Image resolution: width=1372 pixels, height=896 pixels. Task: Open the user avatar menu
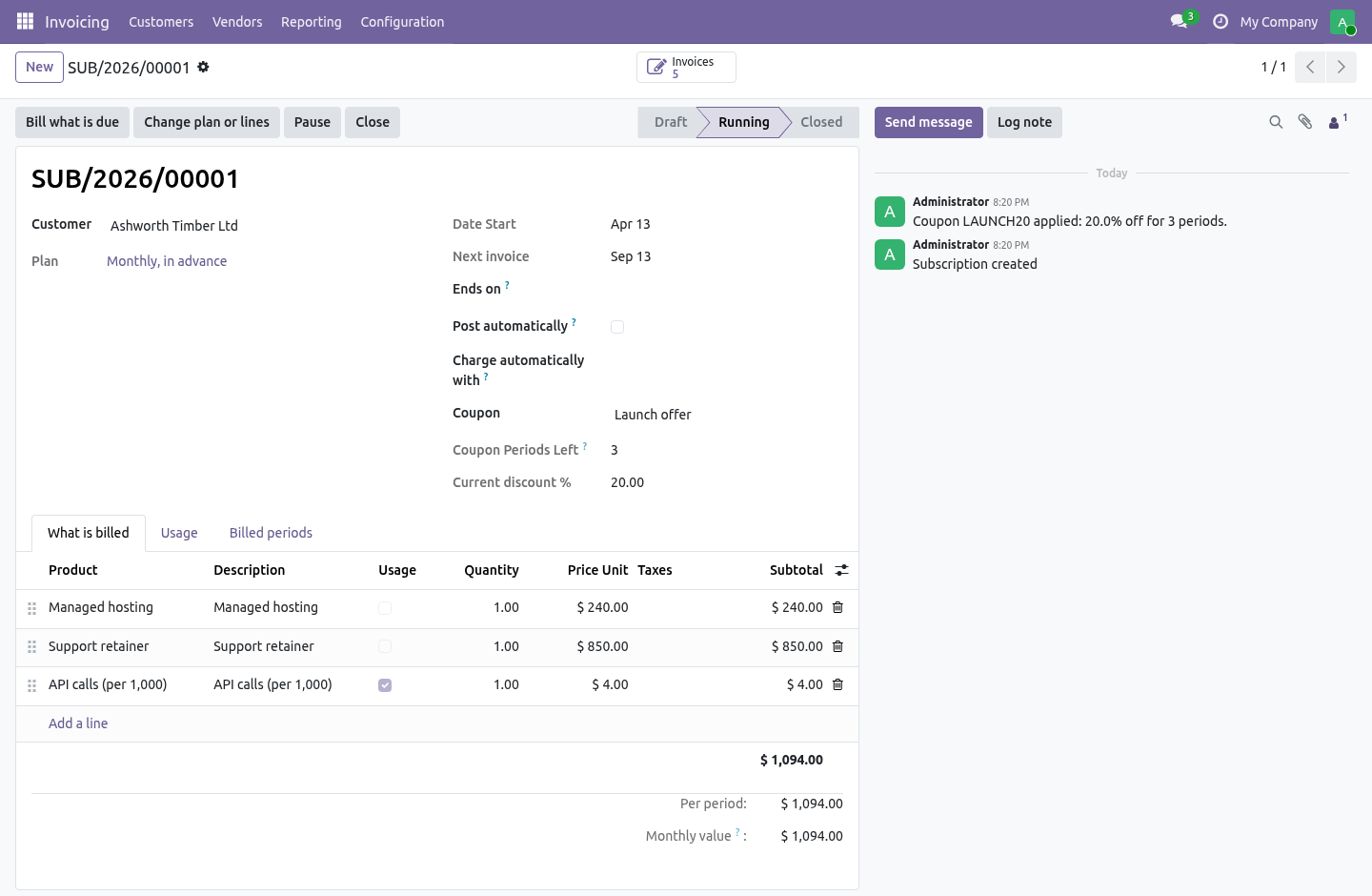coord(1342,21)
